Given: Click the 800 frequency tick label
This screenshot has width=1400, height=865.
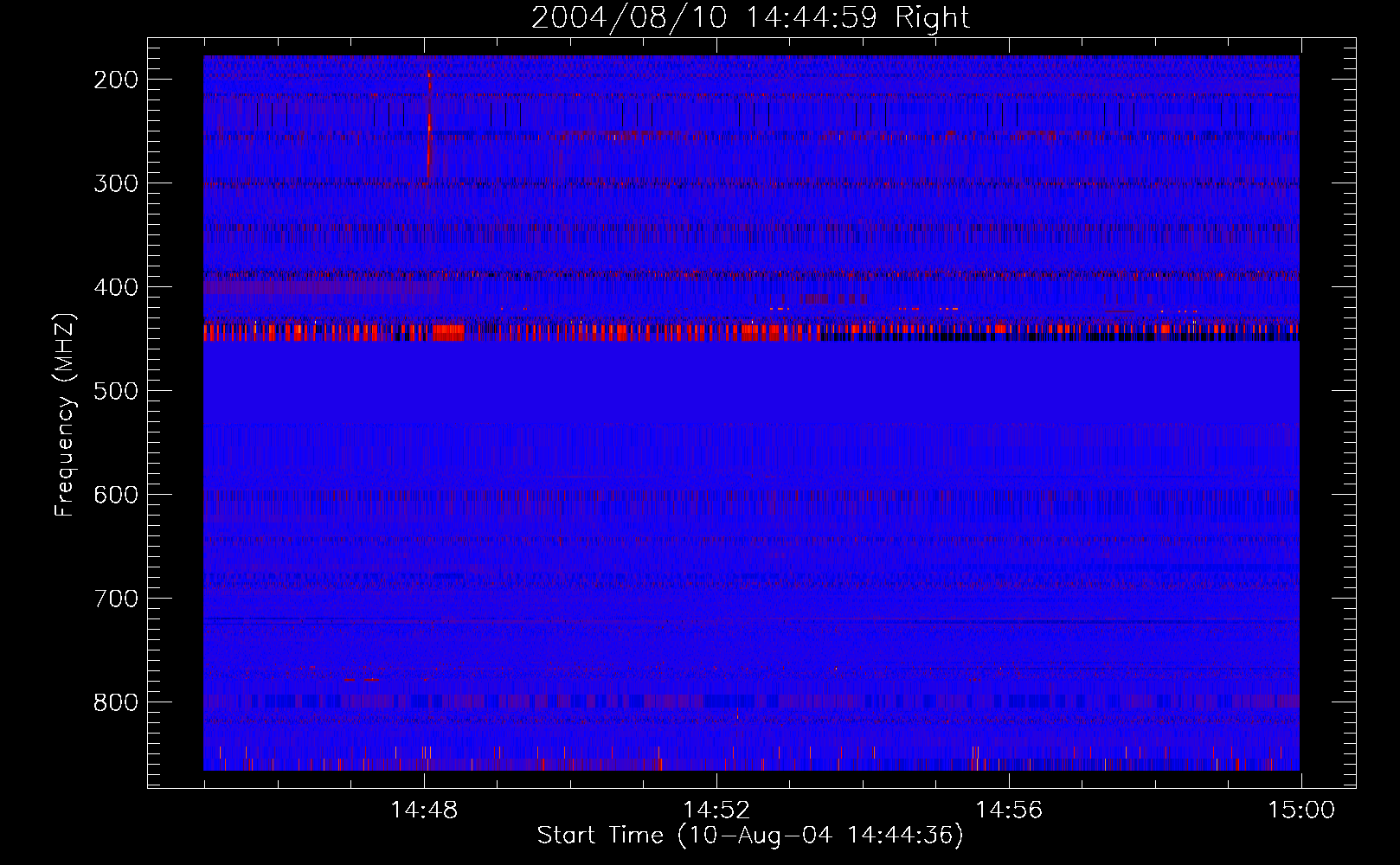Looking at the screenshot, I should pos(115,702).
